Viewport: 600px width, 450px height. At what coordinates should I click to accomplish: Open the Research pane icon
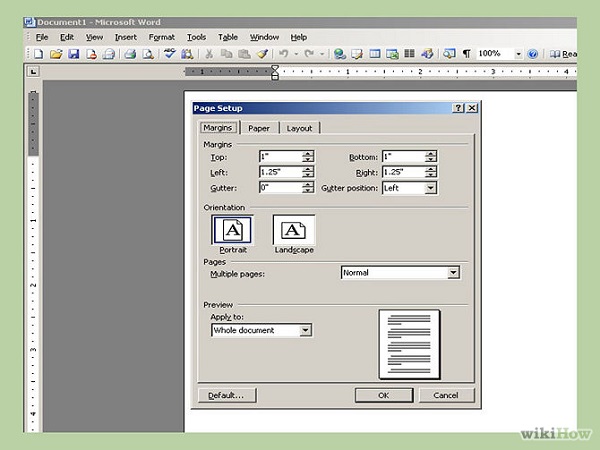pos(187,54)
